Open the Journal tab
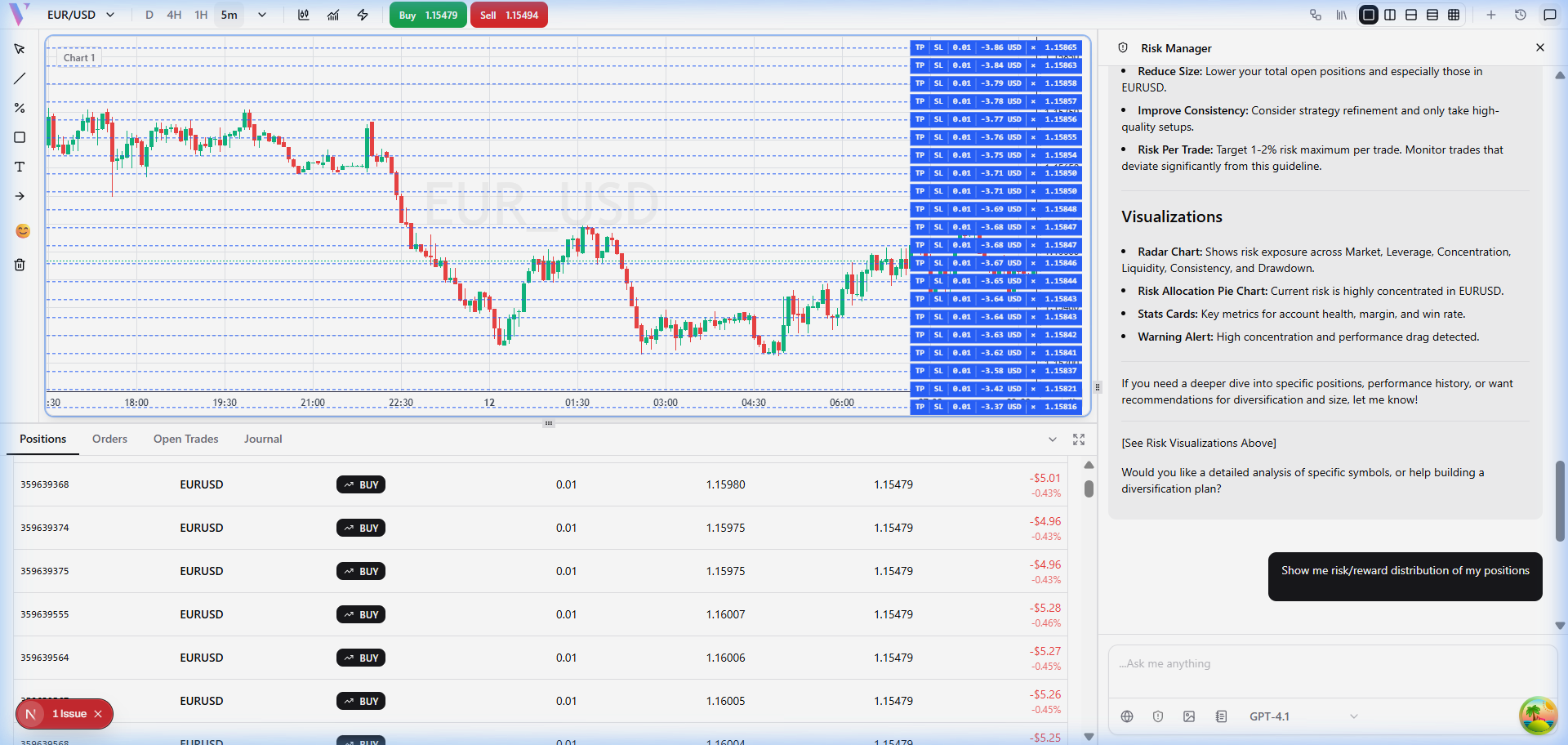 [263, 439]
